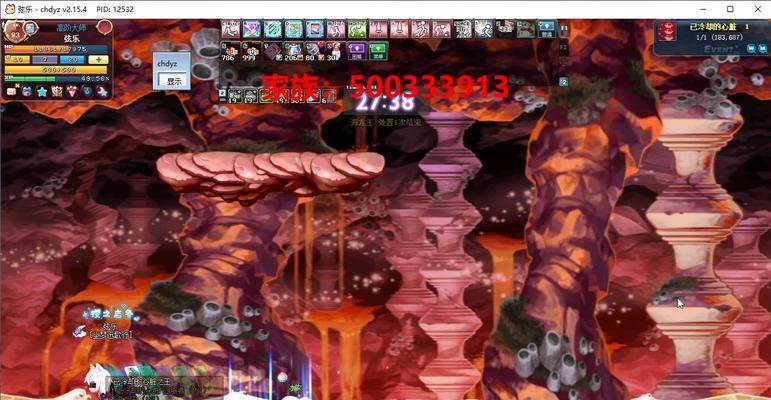Click the green gem quick-slot button
The width and height of the screenshot is (771, 400).
(378, 51)
